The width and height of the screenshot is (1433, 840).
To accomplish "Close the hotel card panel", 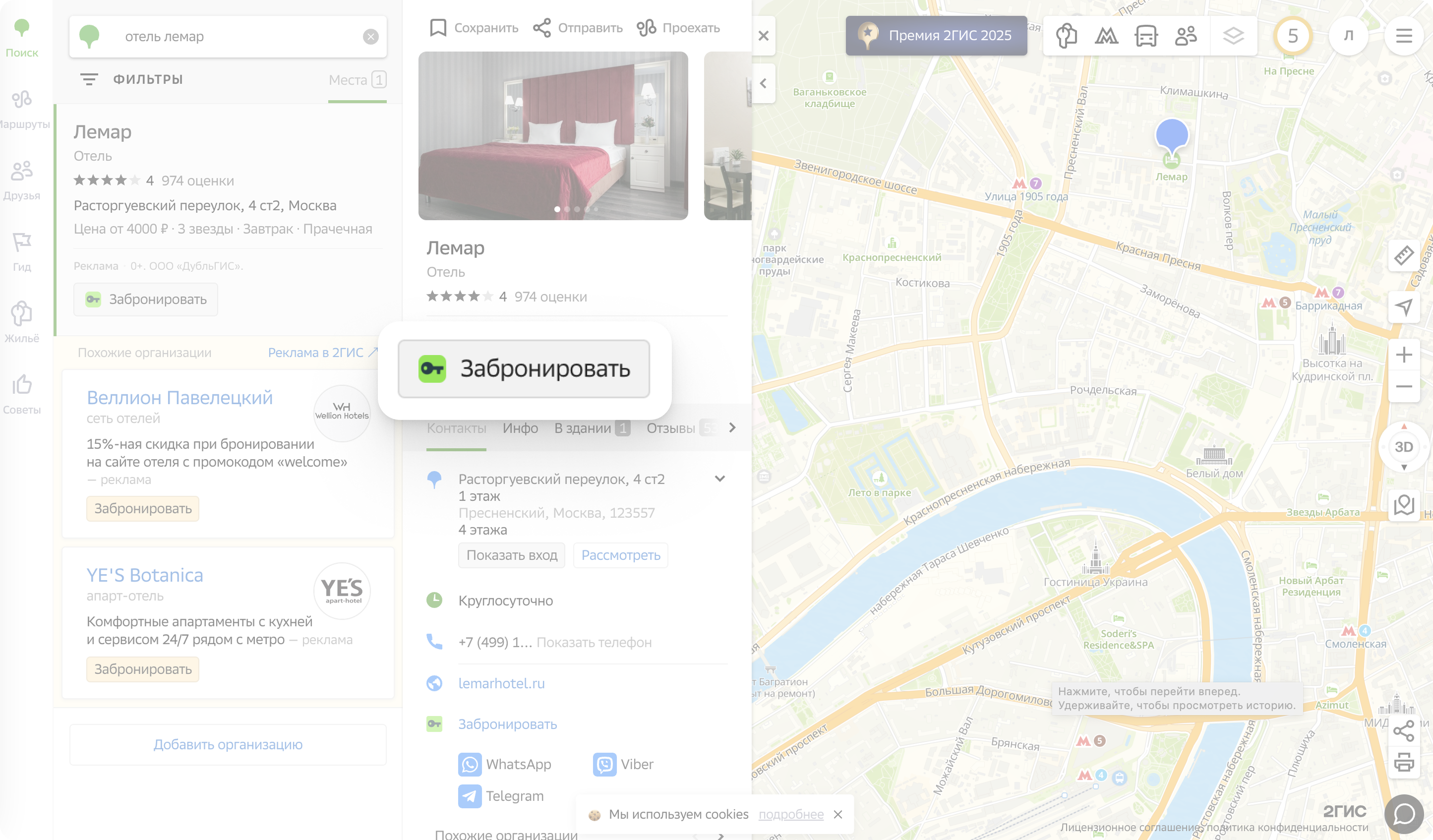I will (x=764, y=36).
